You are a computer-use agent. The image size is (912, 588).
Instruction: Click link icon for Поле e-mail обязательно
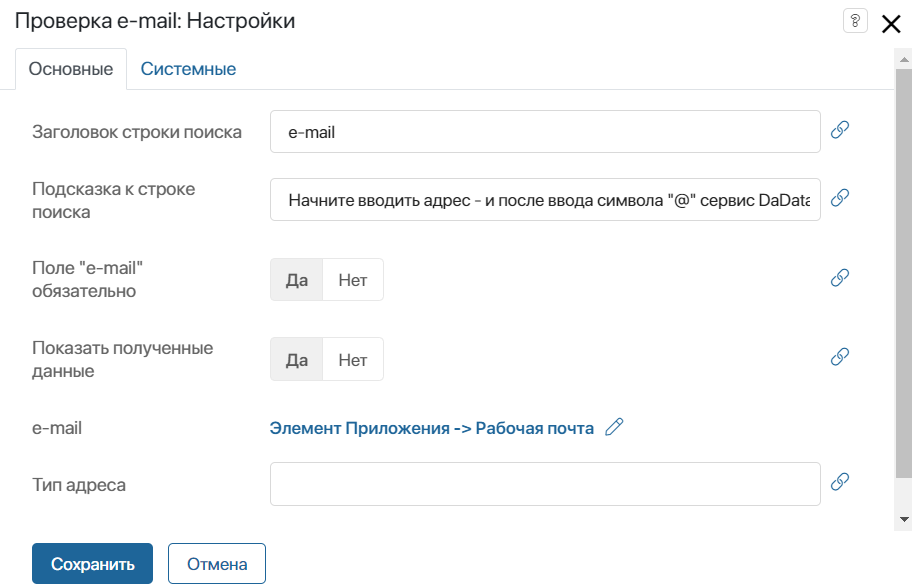tap(839, 277)
